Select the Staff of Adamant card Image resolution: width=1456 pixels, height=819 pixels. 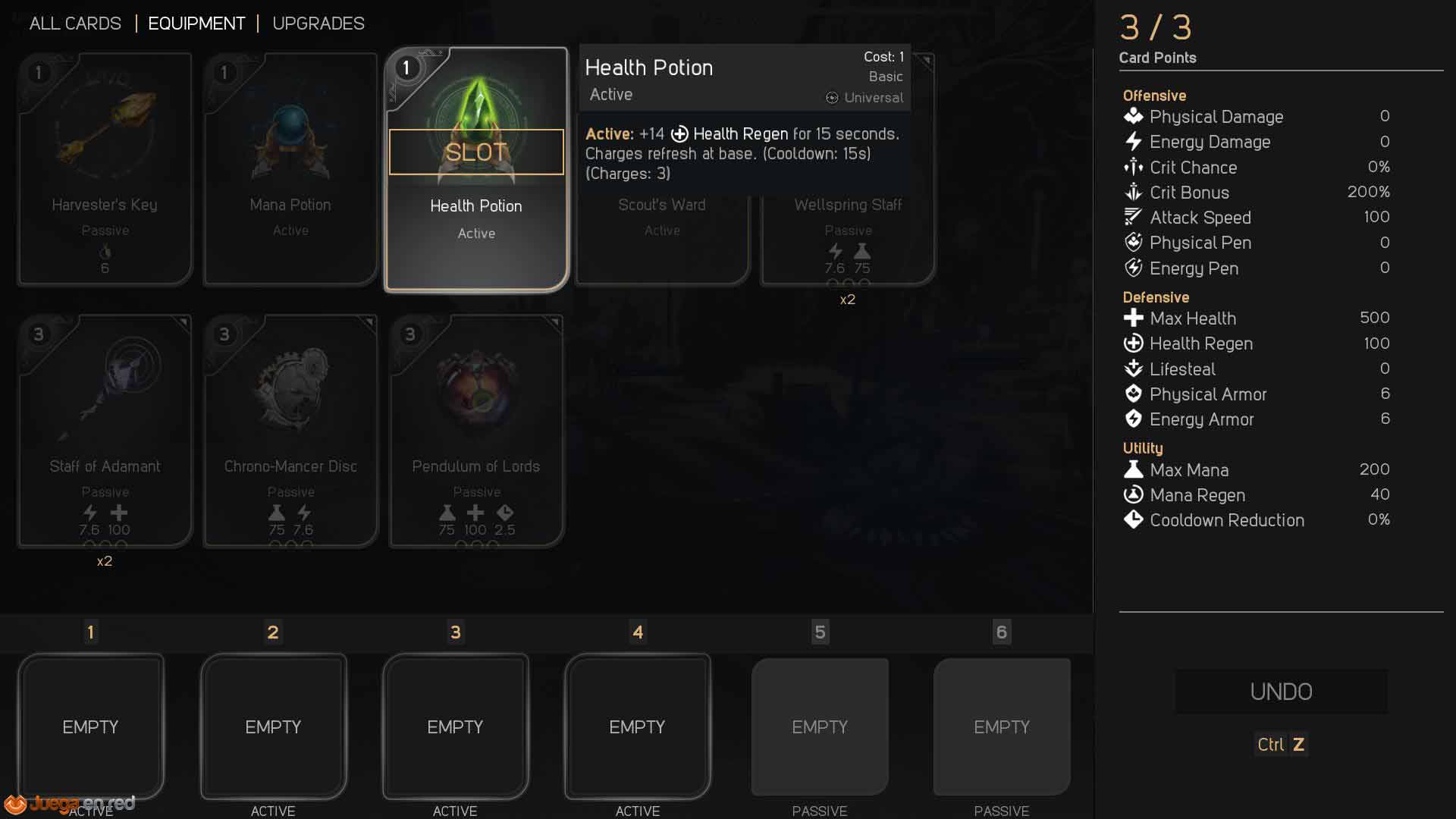click(x=105, y=431)
